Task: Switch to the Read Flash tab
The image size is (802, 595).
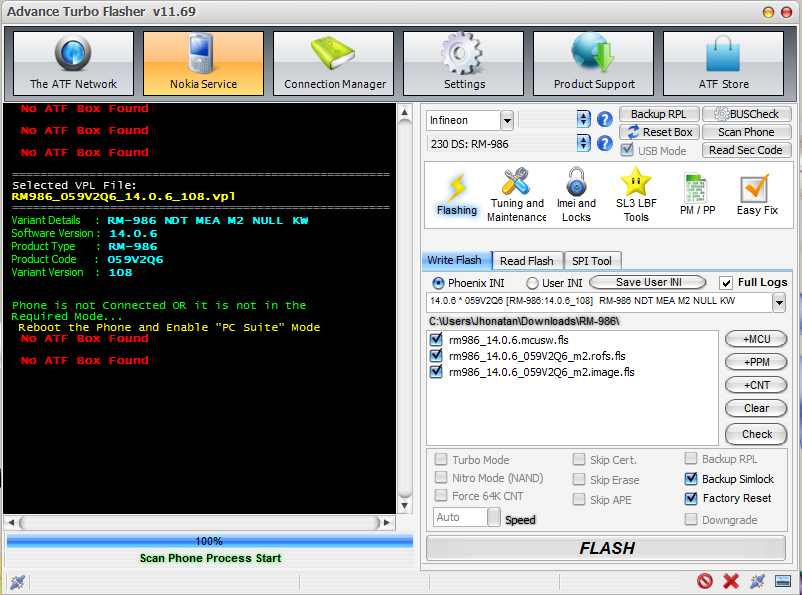Action: pos(526,261)
